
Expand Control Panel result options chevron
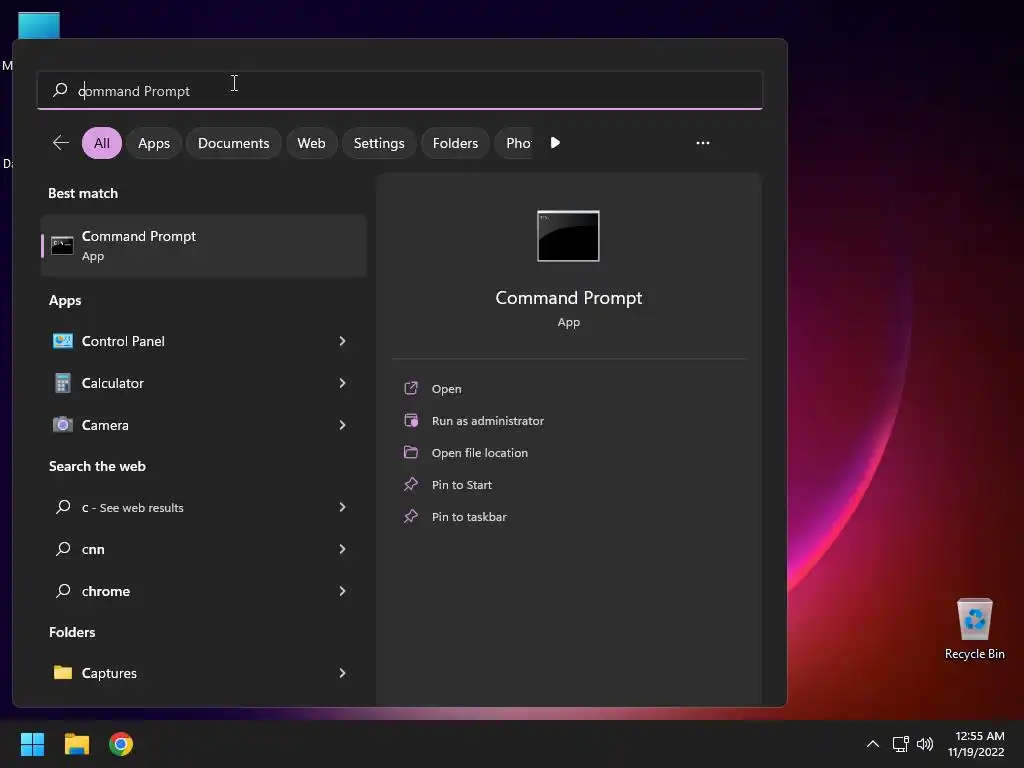coord(342,341)
